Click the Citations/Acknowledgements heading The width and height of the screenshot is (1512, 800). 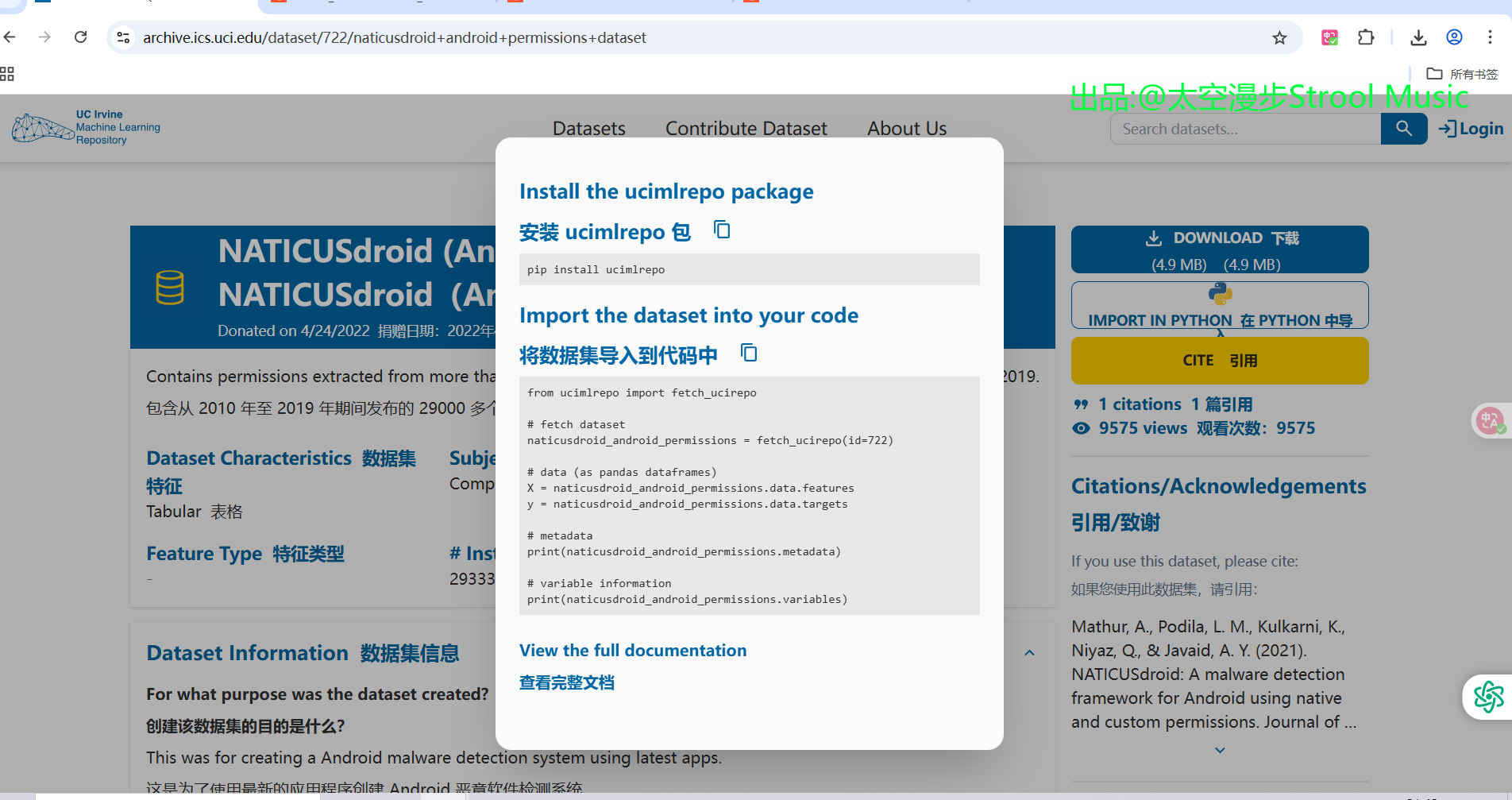point(1219,486)
